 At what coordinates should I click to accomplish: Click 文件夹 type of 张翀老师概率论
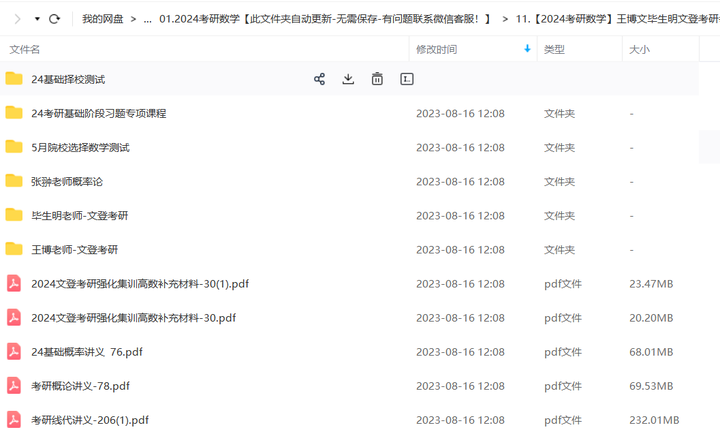click(x=559, y=182)
